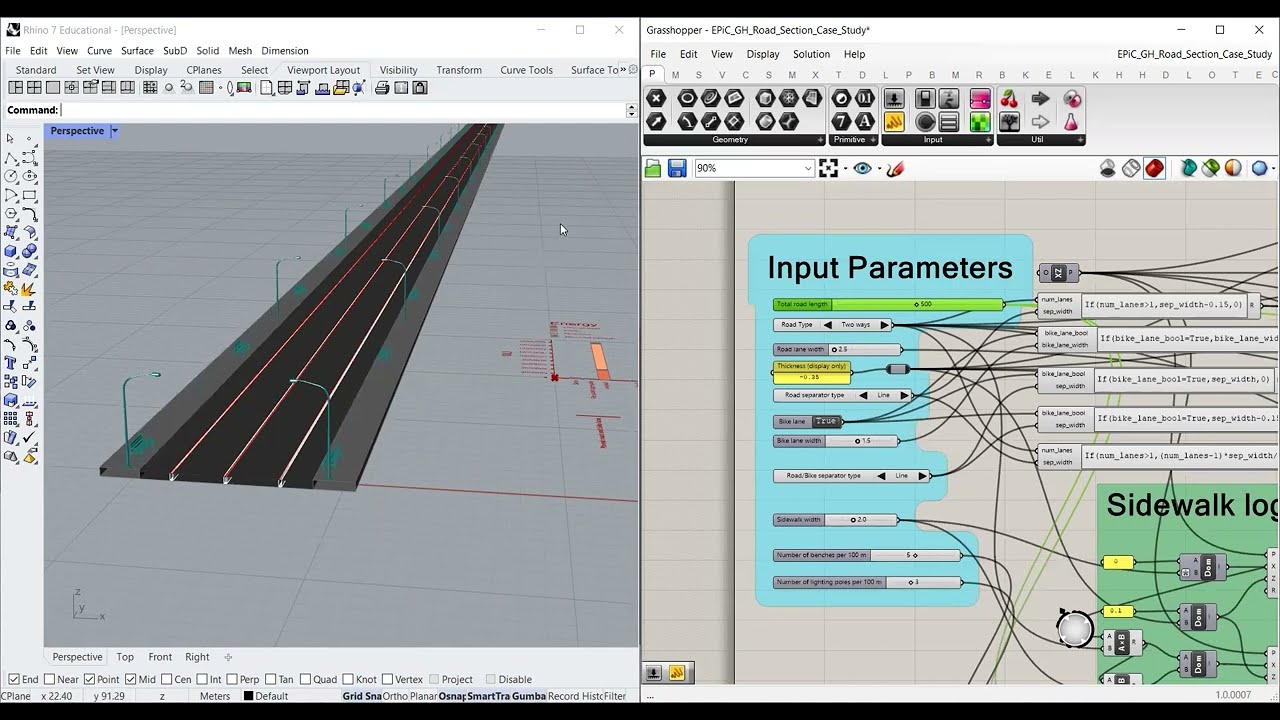Image resolution: width=1280 pixels, height=720 pixels.
Task: Enable the Near osnap checkbox
Action: click(x=49, y=680)
